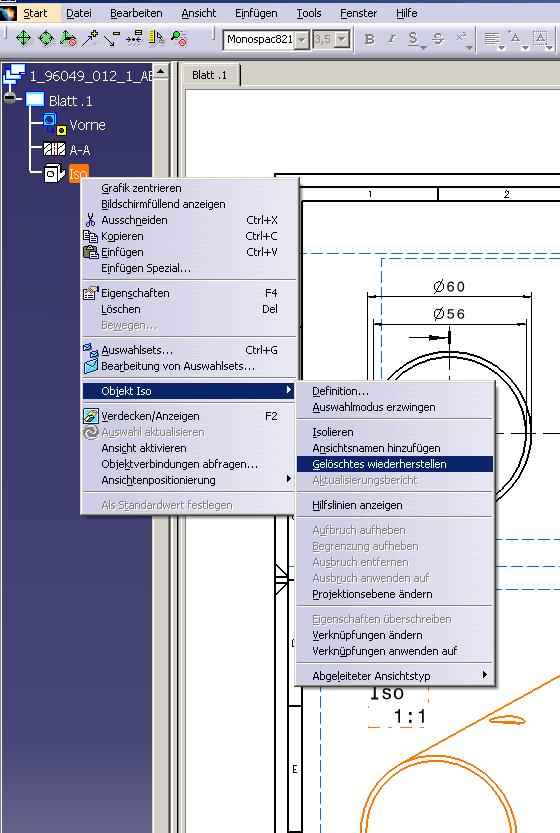Click the second green target toolbar icon
Viewport: 560px width, 833px height.
[x=46, y=38]
